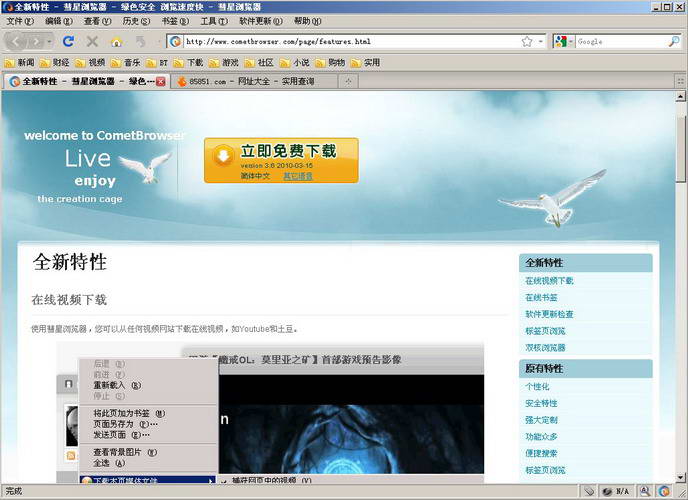Click the 其它语言 link
Screen dimensions: 688x500
(x=298, y=176)
